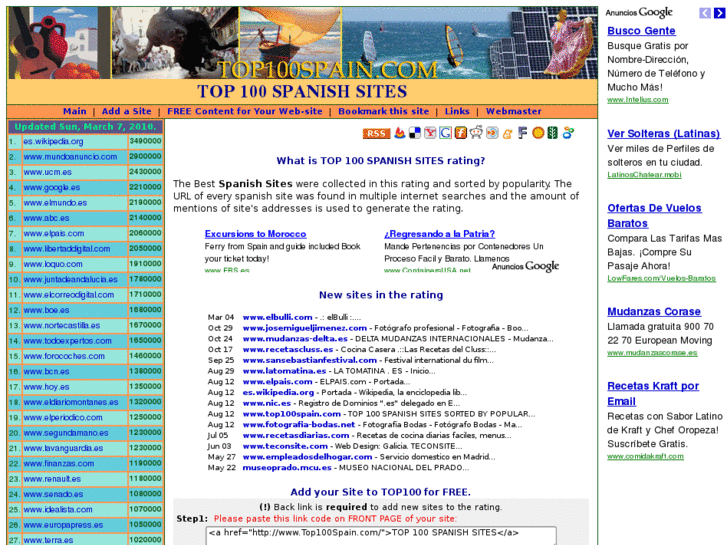The image size is (727, 545).
Task: Open the Mudanzas Corase ad
Action: click(654, 312)
